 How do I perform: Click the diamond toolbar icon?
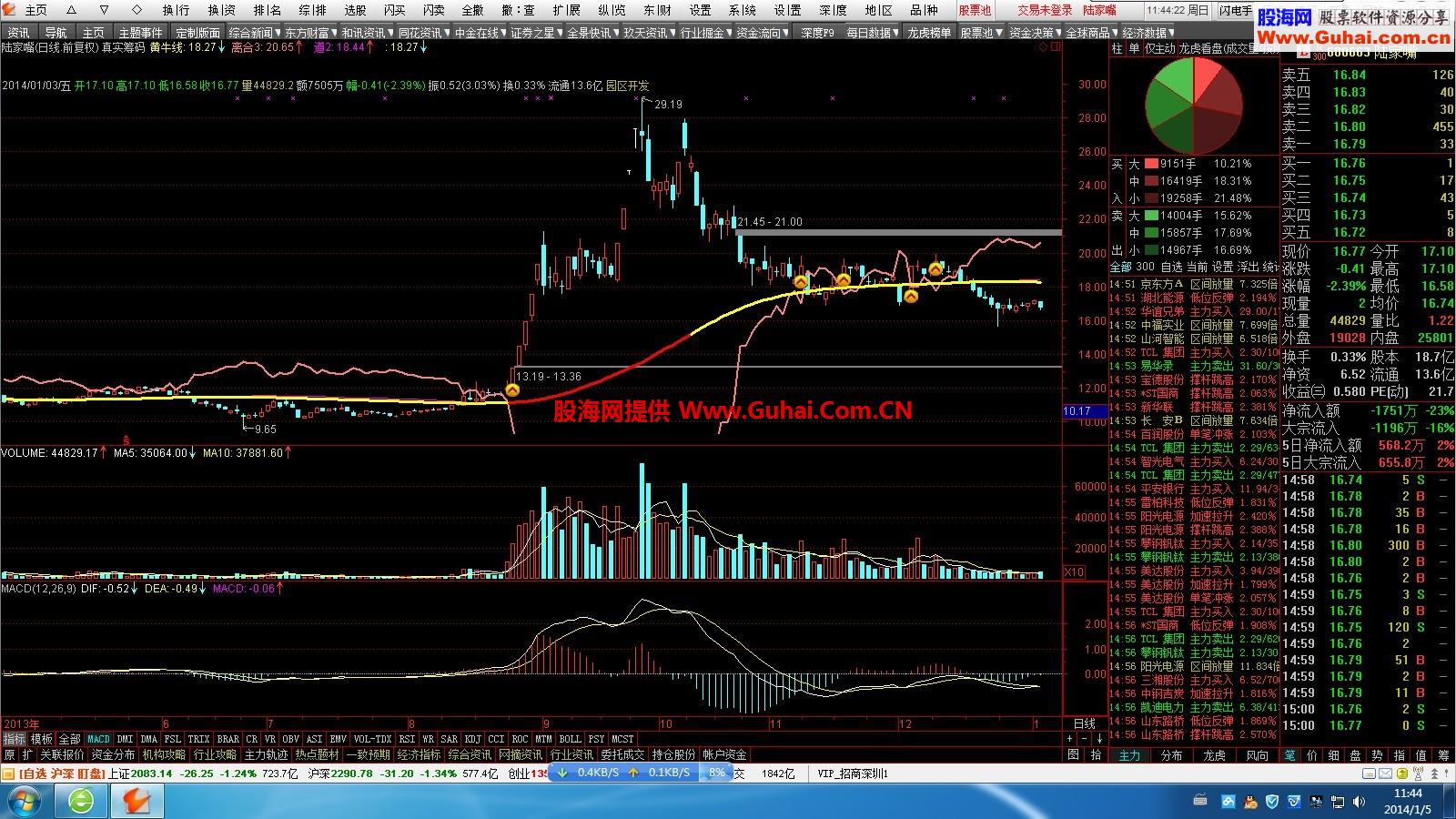point(137,10)
